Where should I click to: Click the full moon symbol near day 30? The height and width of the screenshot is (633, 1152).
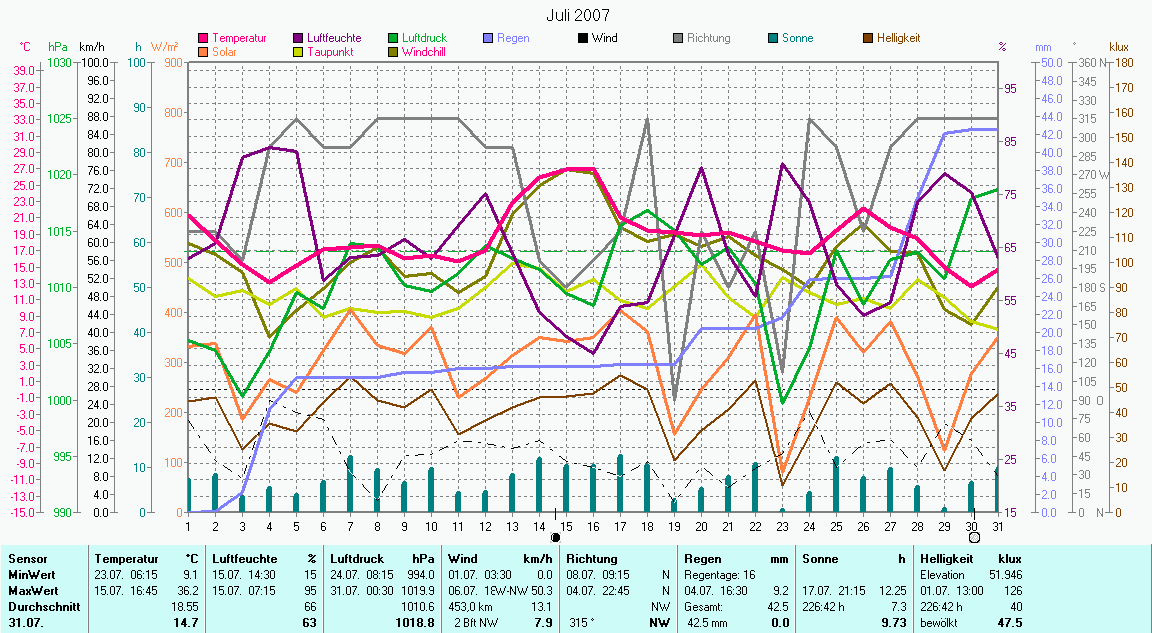(x=974, y=538)
